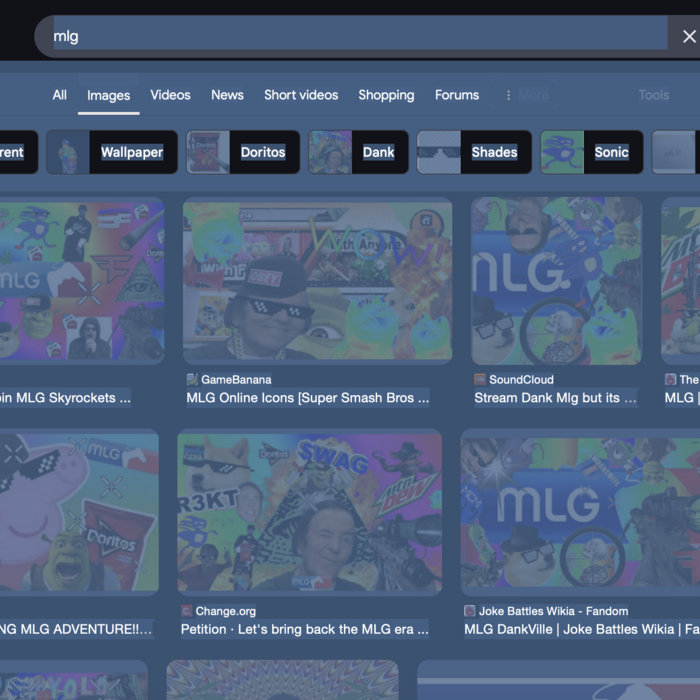
Task: Open the GameBanana MLG sunglasses image thumbnail
Action: pos(317,280)
